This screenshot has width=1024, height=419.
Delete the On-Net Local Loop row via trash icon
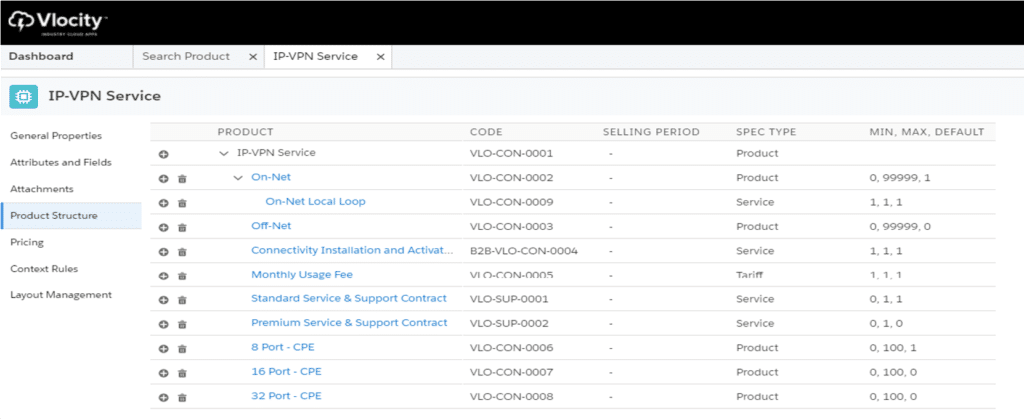point(182,203)
